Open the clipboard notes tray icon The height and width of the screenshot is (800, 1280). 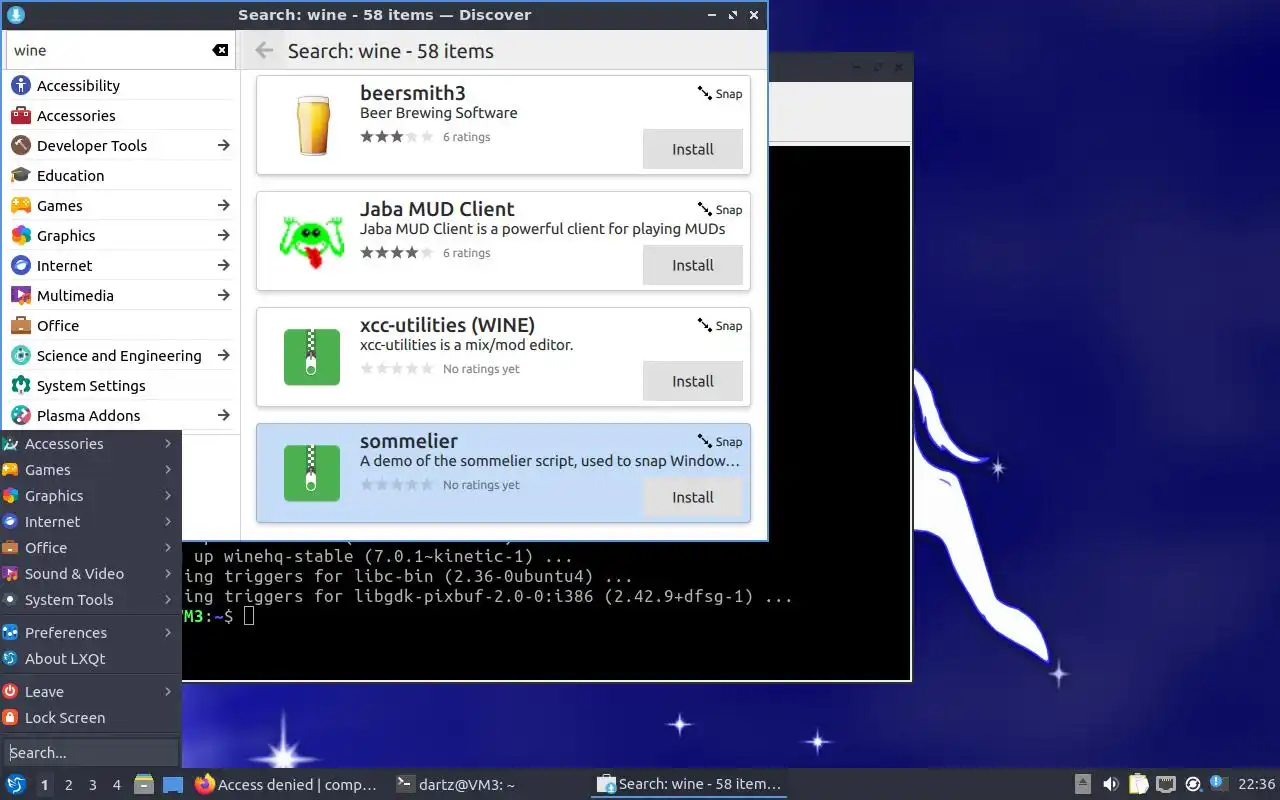pyautogui.click(x=1138, y=784)
